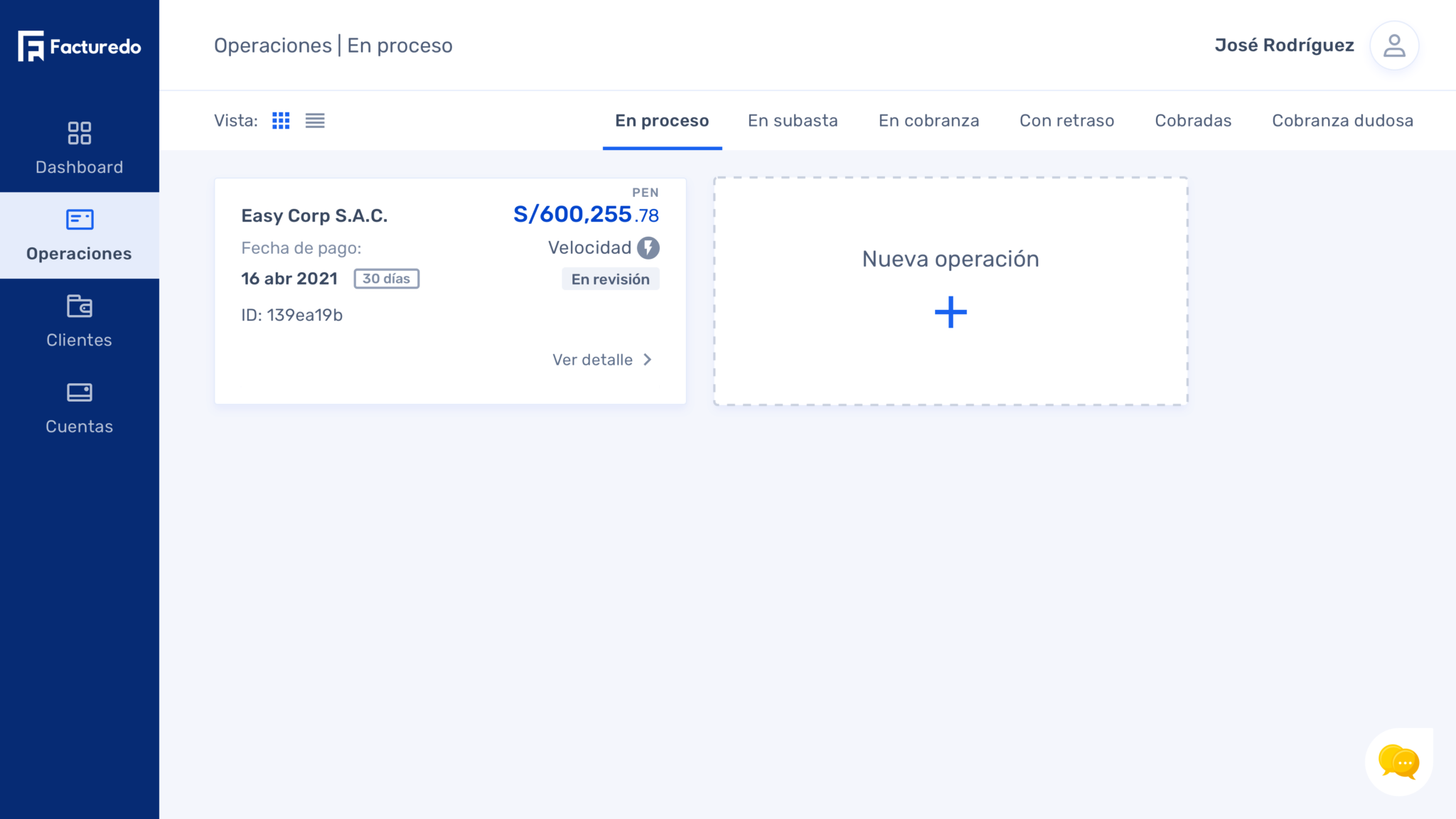The image size is (1456, 819).
Task: Click the Velocidad lightning icon
Action: pos(648,248)
